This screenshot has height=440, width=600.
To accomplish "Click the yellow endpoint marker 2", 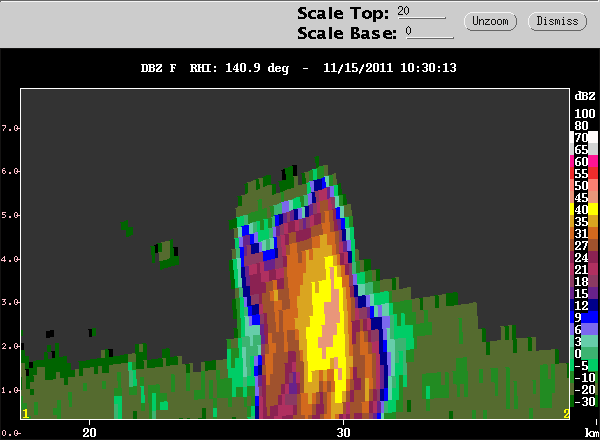I will 566,414.
